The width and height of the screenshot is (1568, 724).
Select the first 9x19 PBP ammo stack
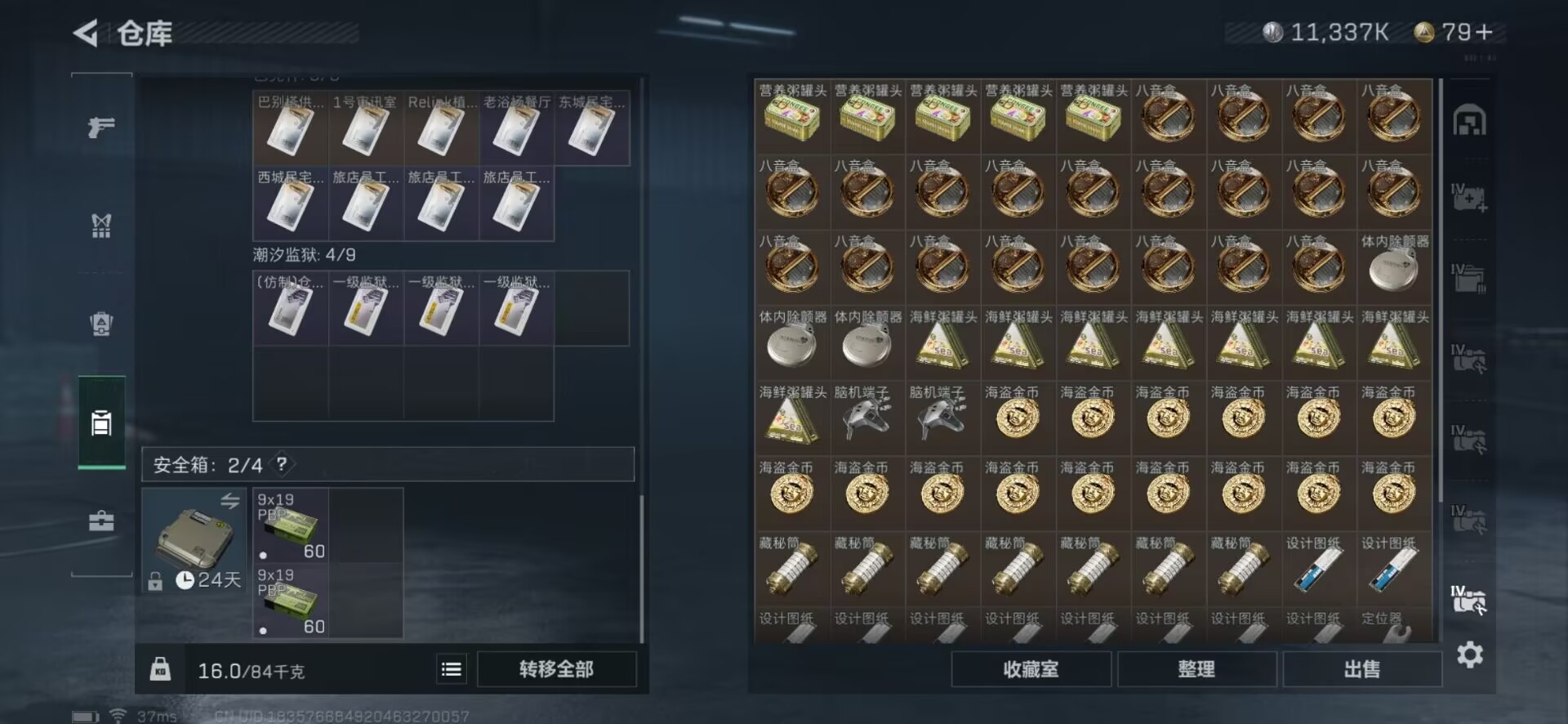[291, 525]
